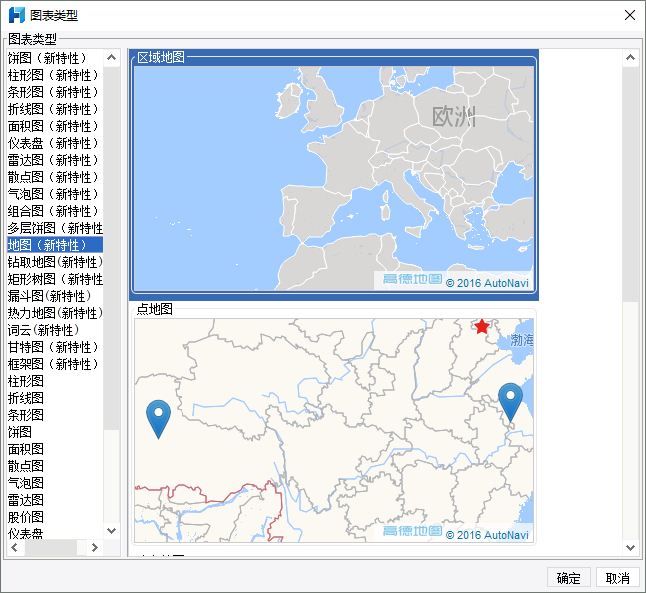Image resolution: width=646 pixels, height=593 pixels.
Task: Select the plain 柱形图 entry
Action: (55, 381)
